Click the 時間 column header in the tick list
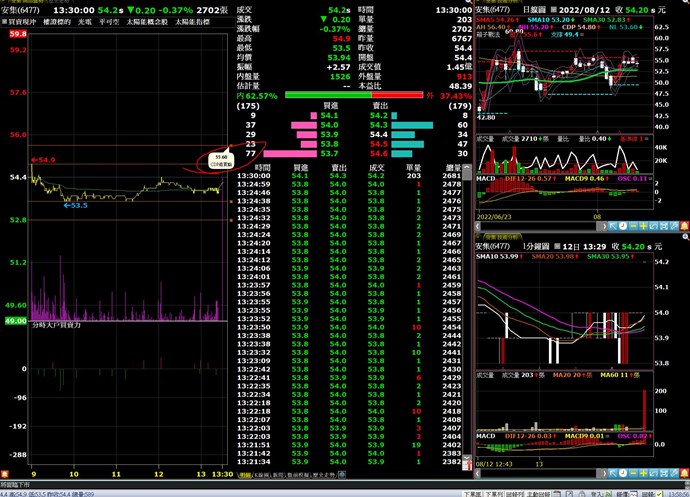Screen dimensions: 690x497 [262, 168]
